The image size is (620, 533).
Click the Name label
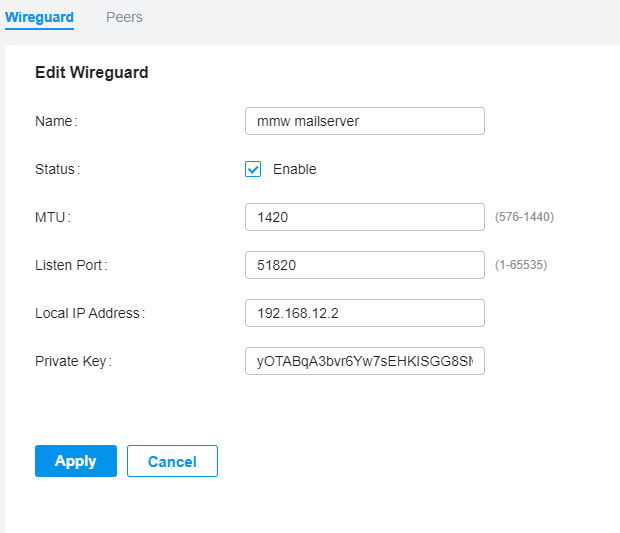[56, 121]
